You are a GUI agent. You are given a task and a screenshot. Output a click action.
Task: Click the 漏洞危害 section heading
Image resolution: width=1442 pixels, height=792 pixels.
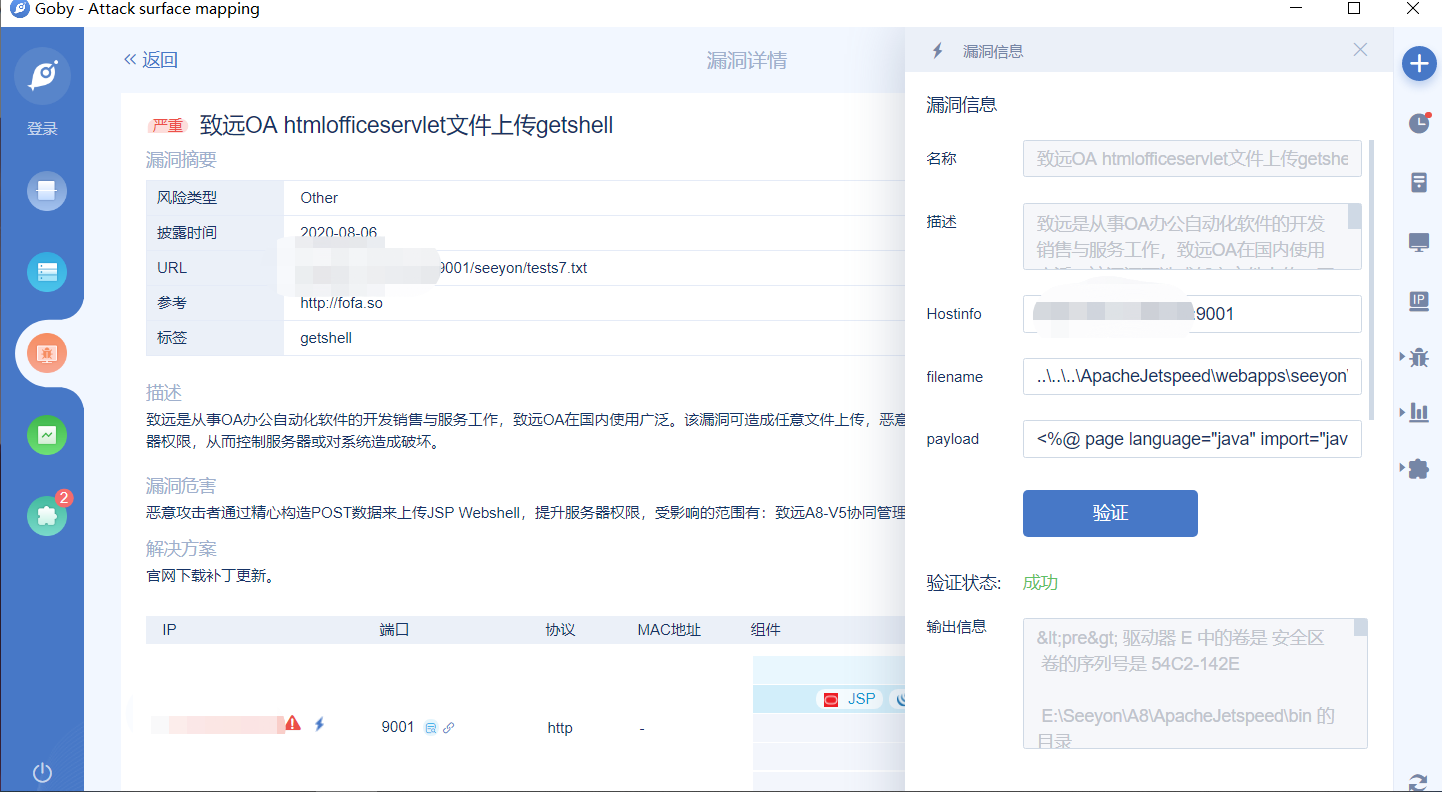tap(181, 486)
